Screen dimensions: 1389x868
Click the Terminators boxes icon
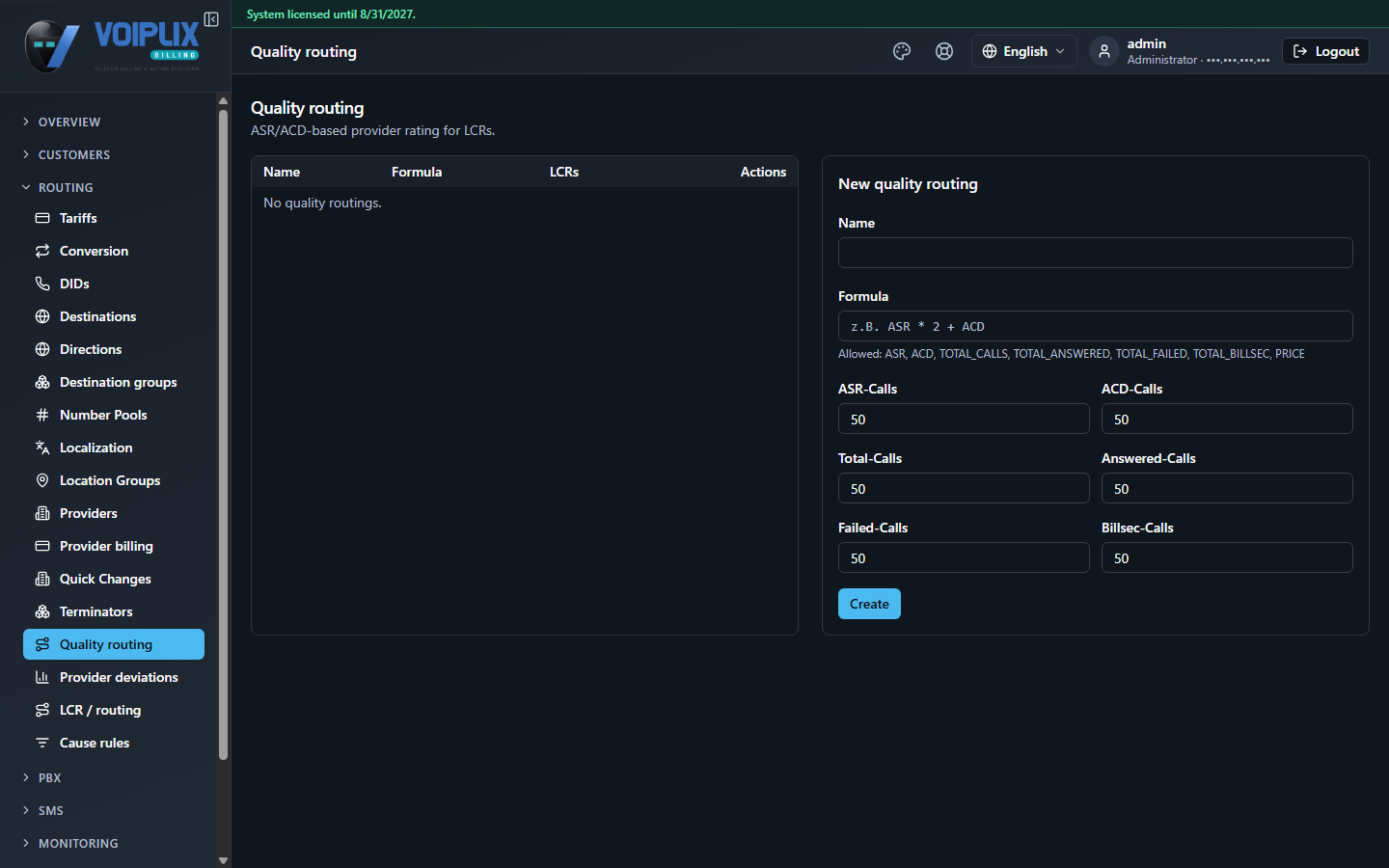pyautogui.click(x=42, y=611)
